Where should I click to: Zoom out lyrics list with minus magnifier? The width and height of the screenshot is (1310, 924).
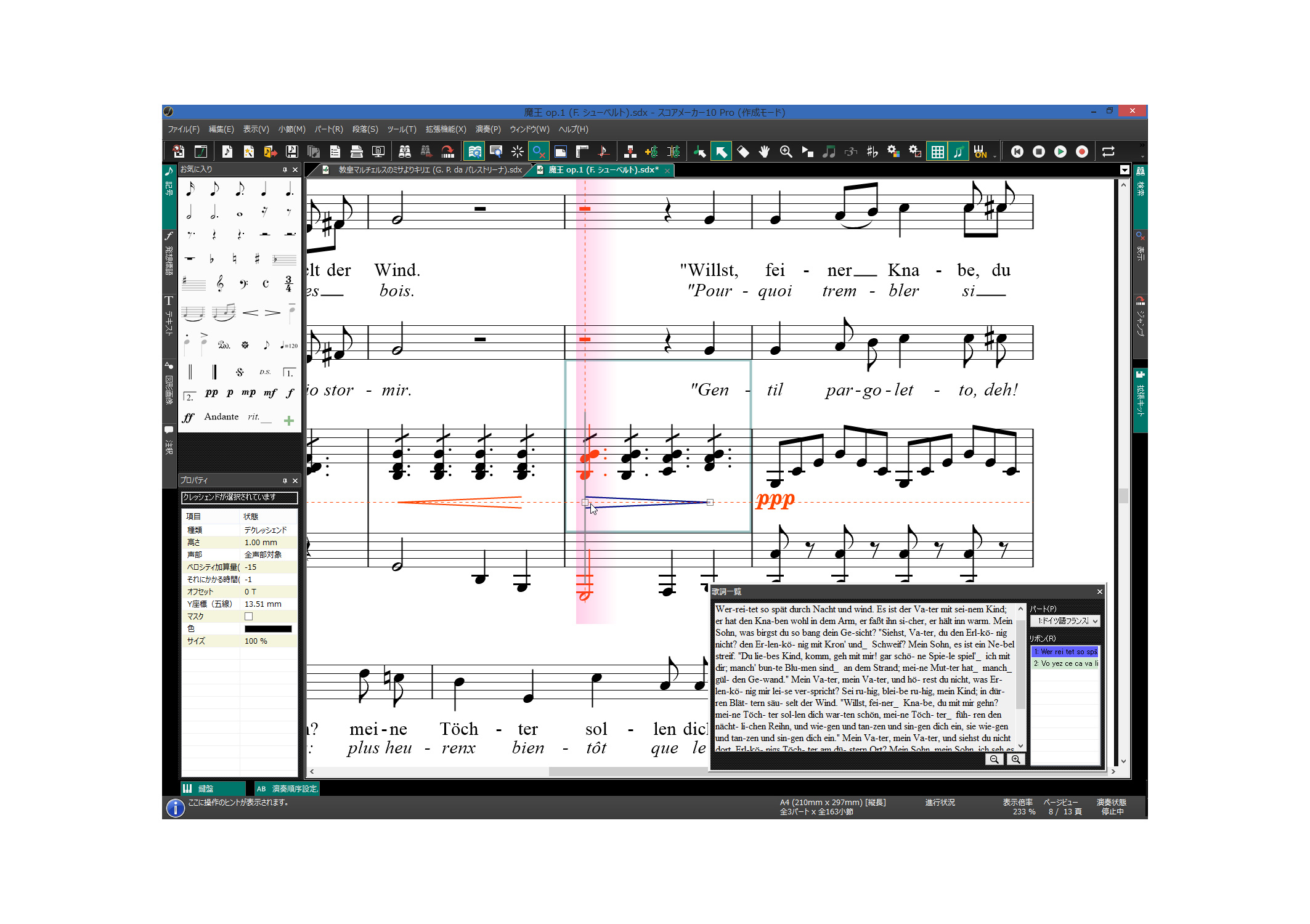[x=994, y=760]
